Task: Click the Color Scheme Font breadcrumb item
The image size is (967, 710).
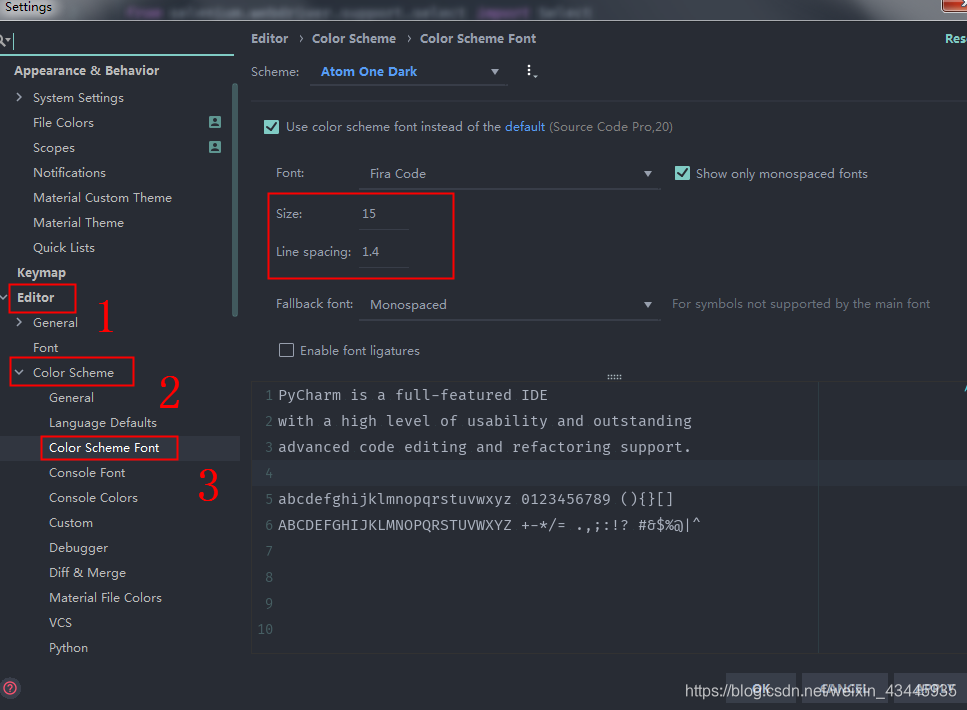Action: coord(478,38)
